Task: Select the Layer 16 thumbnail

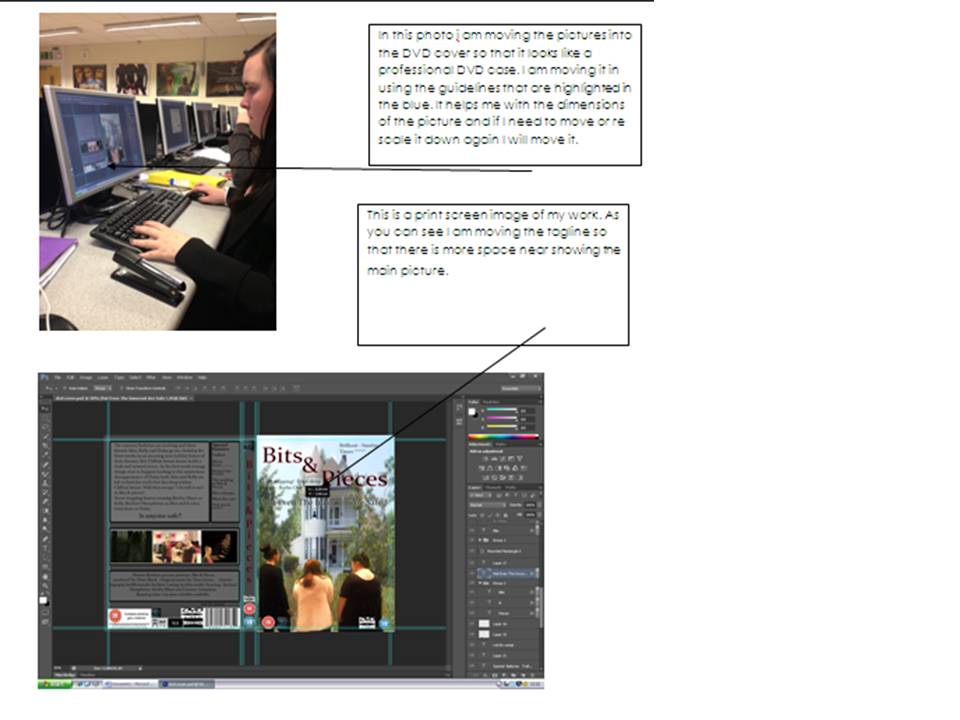Action: (x=484, y=624)
